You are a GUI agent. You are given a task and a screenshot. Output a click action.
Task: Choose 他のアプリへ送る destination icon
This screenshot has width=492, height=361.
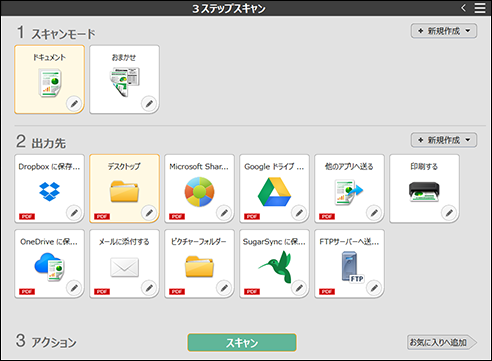(349, 192)
